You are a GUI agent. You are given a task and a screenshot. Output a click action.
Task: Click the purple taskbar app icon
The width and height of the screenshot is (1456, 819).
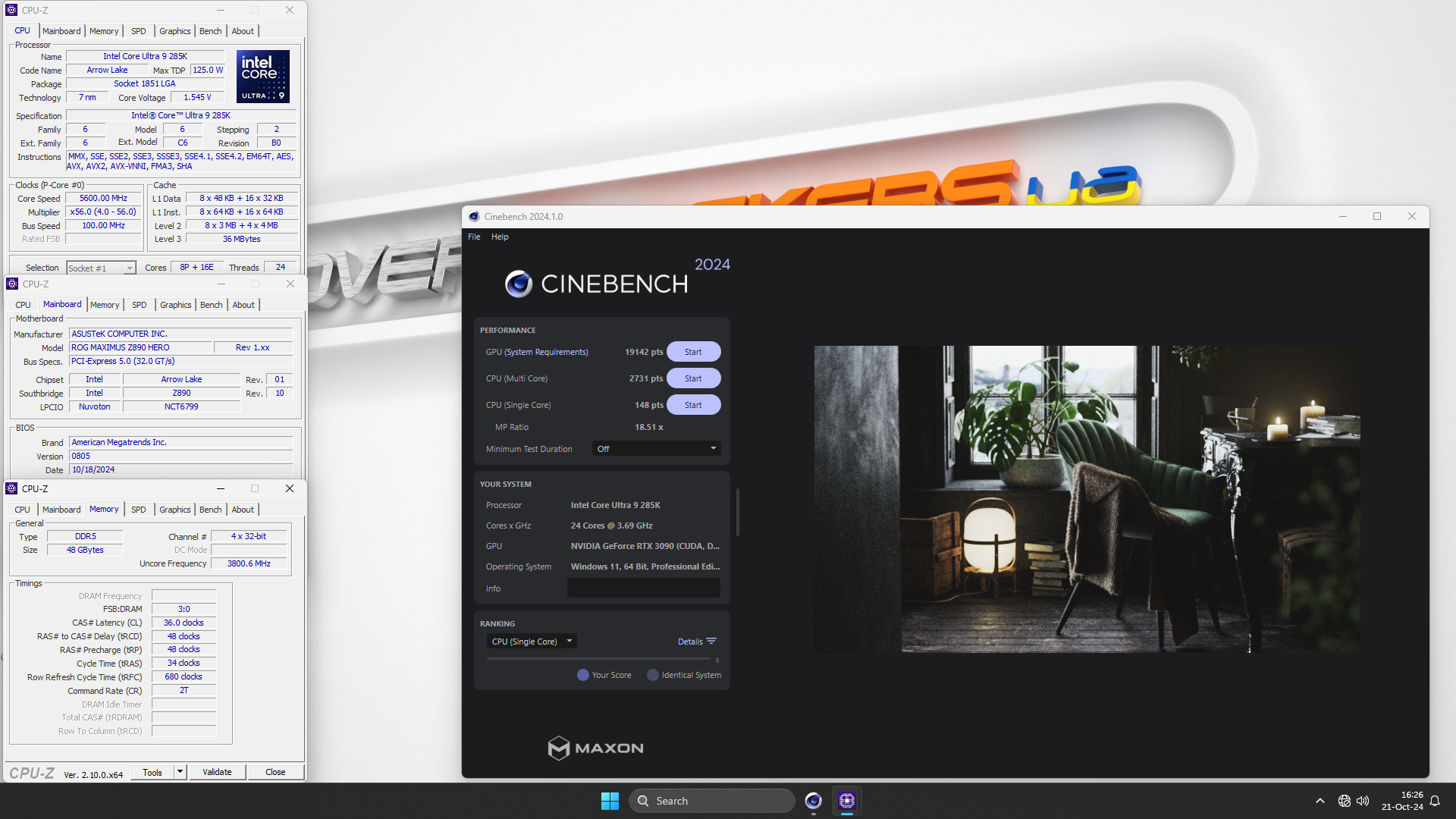coord(846,800)
